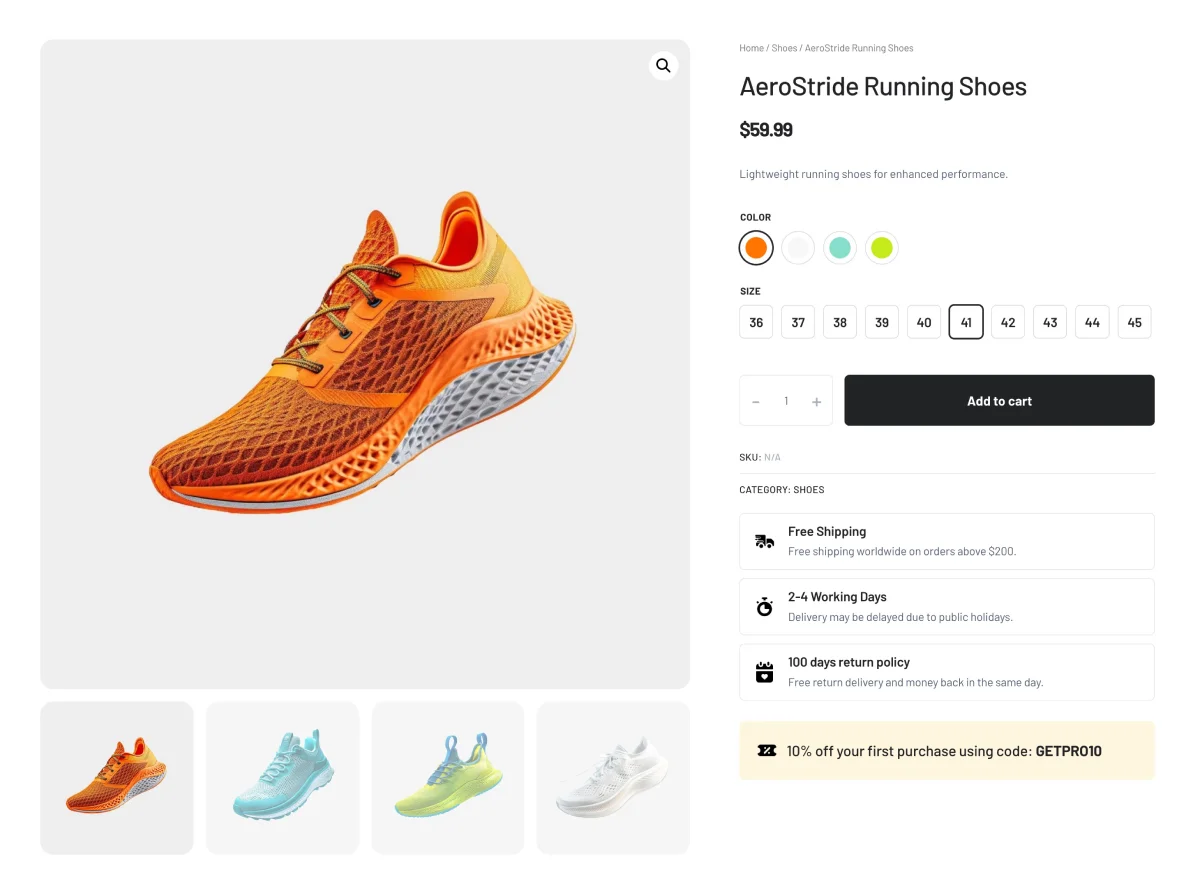The image size is (1200, 893).
Task: Click the quantity input field
Action: pyautogui.click(x=786, y=401)
